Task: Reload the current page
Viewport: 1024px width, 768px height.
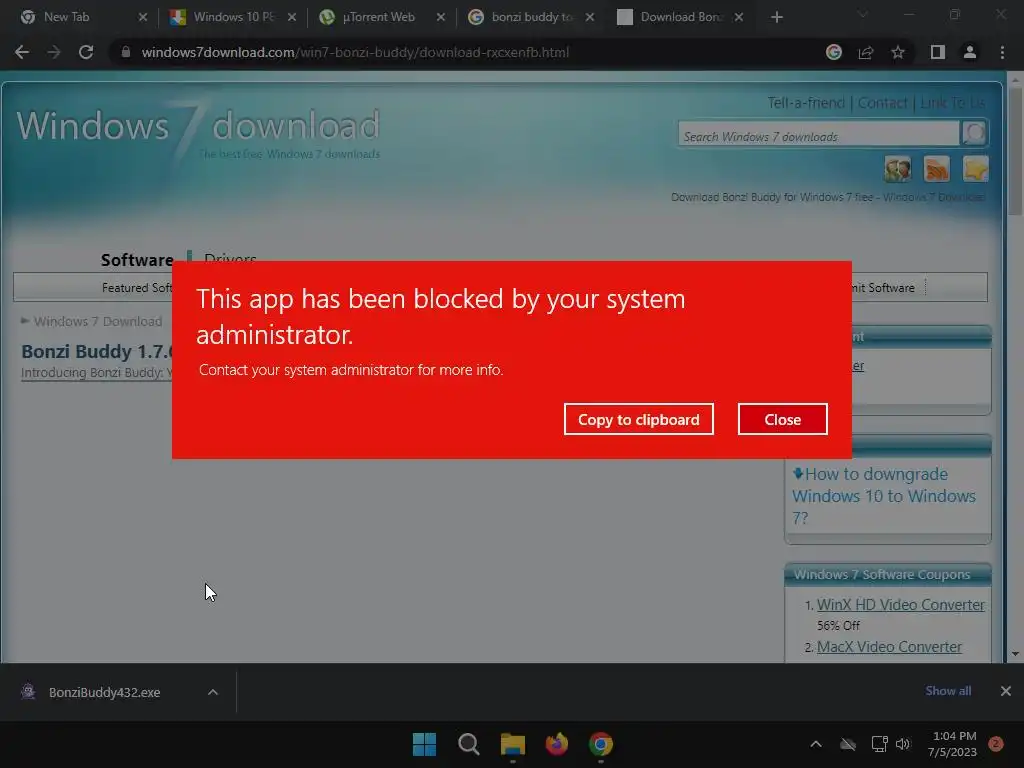Action: (86, 52)
